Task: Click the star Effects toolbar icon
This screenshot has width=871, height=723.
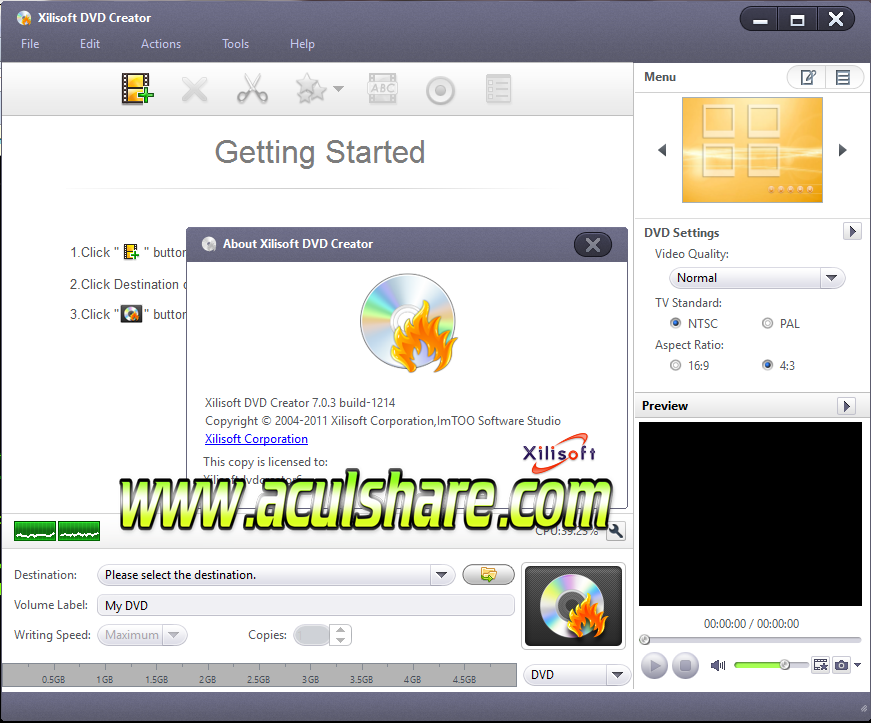Action: (311, 89)
